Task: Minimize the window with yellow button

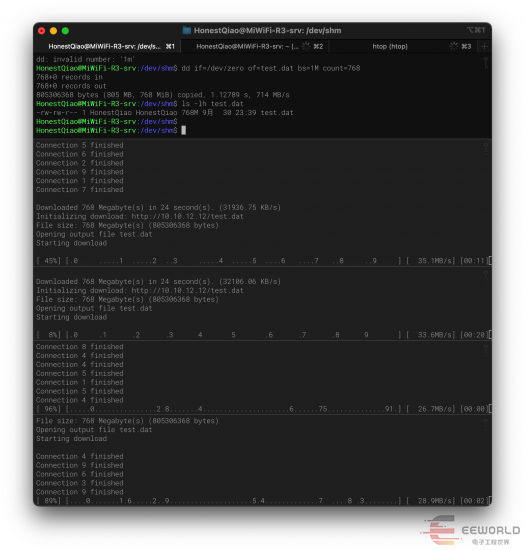Action: click(53, 31)
